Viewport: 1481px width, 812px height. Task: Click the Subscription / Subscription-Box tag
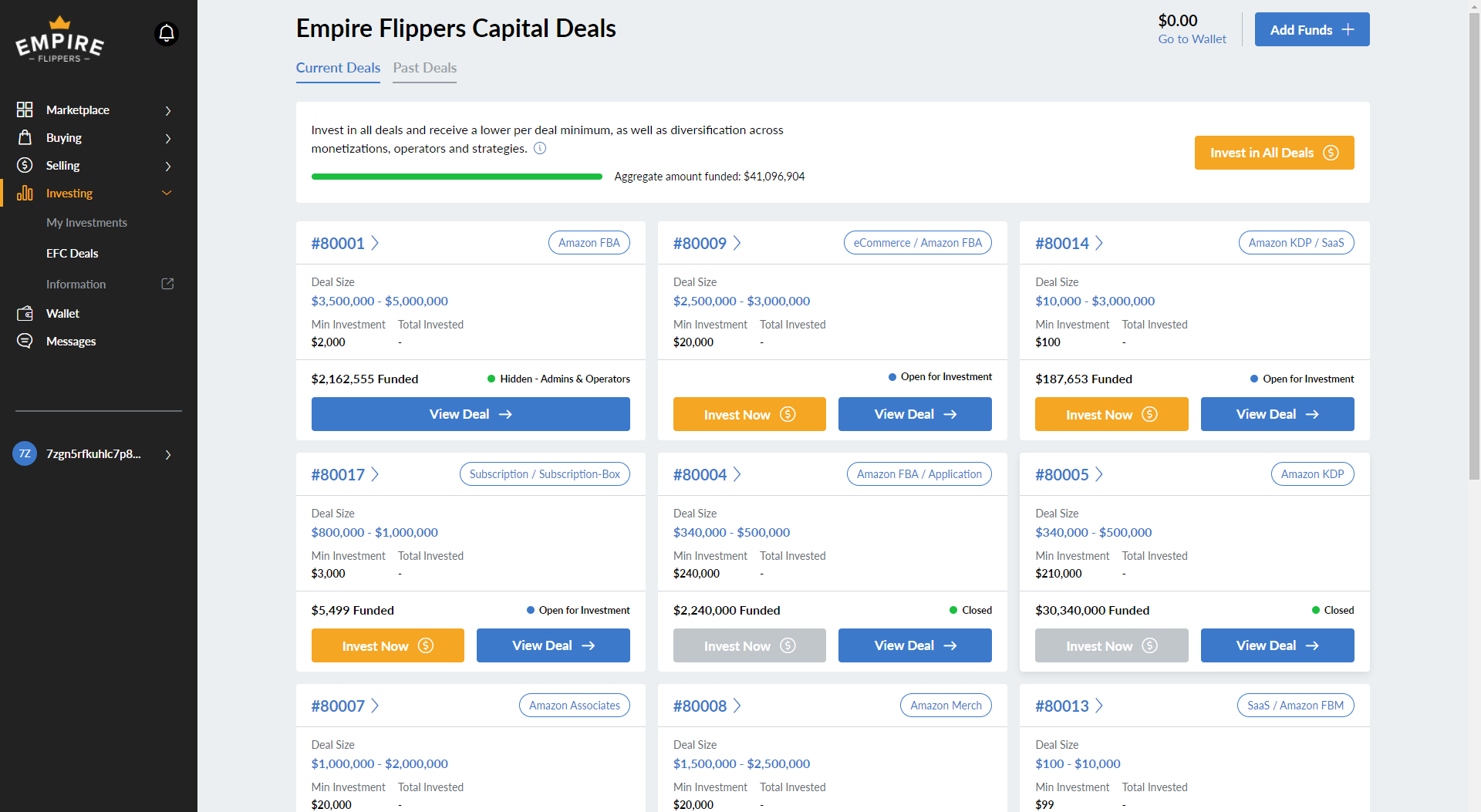pos(545,474)
